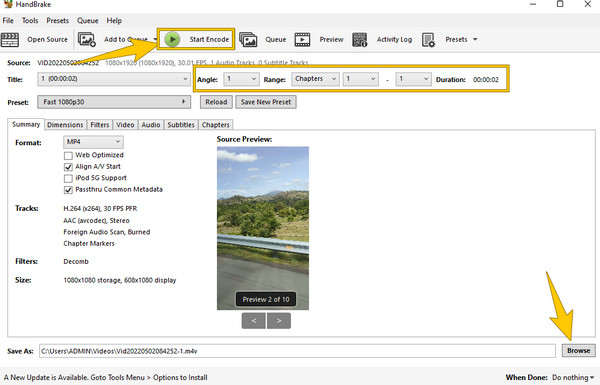Click the Activity Log icon
Image resolution: width=600 pixels, height=385 pixels.
tap(360, 39)
